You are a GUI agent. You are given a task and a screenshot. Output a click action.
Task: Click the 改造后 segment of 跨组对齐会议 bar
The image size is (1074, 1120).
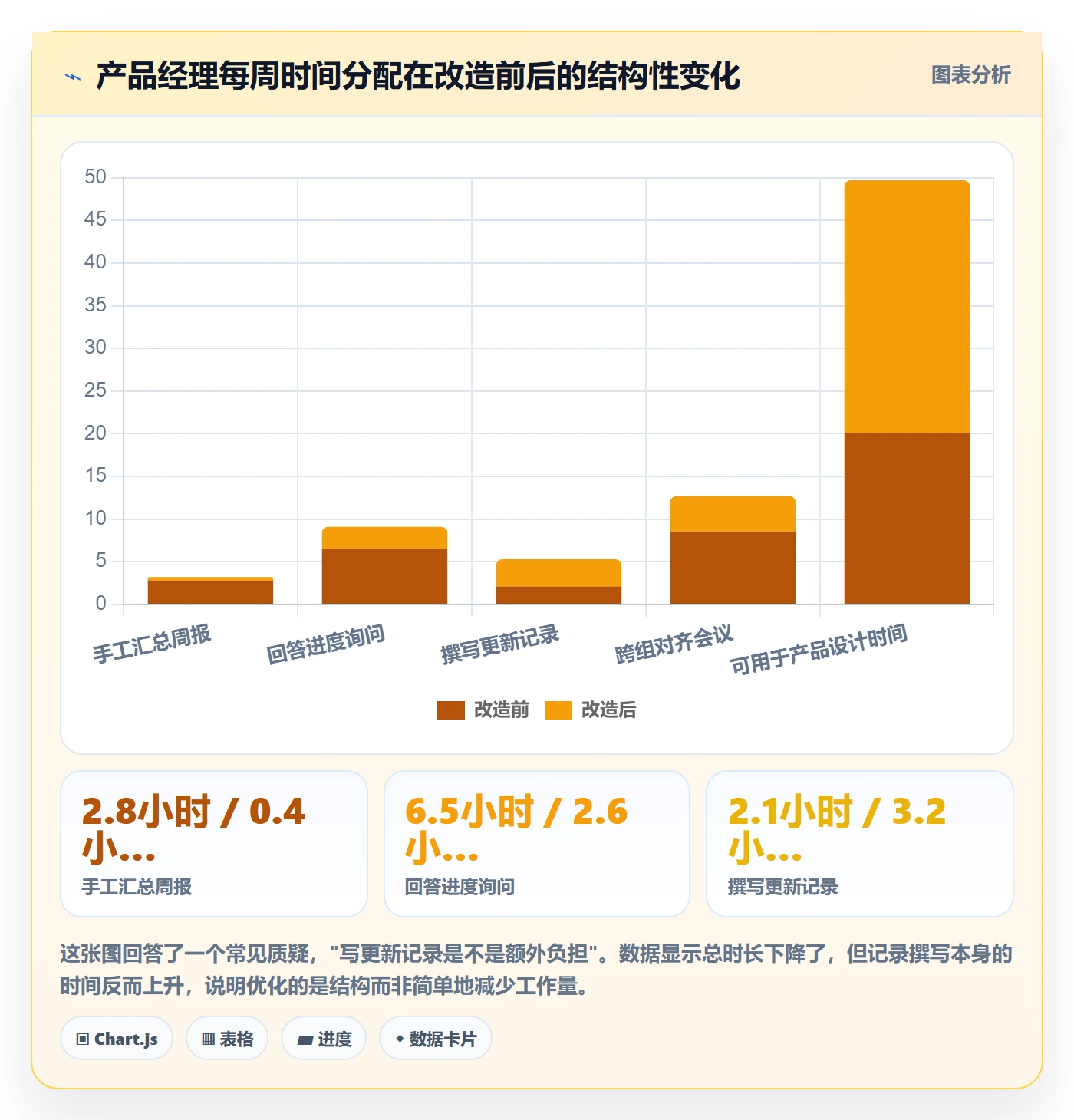[733, 514]
